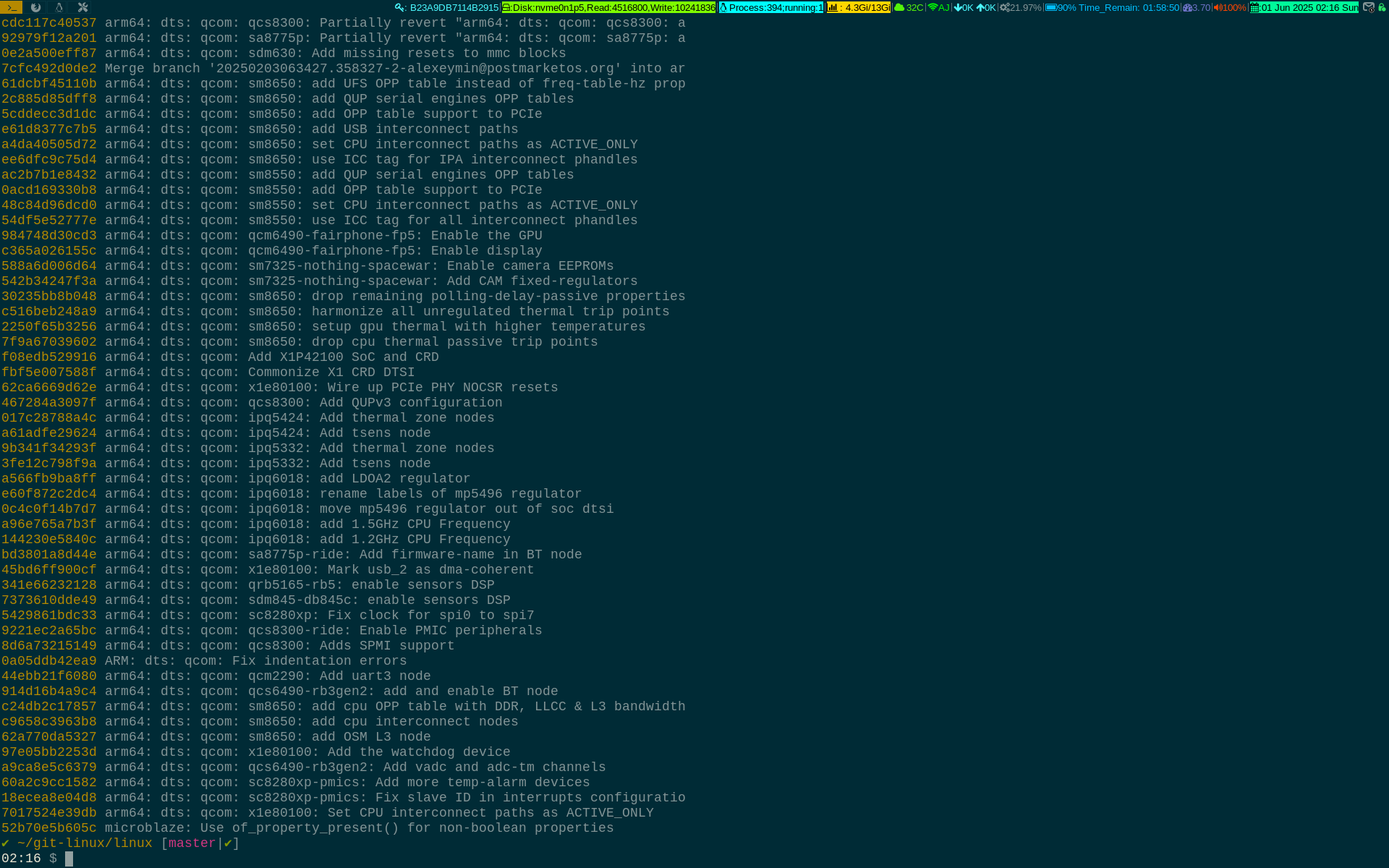The height and width of the screenshot is (868, 1389).
Task: Click the CPU gears icon showing 21.97%
Action: pyautogui.click(x=1005, y=8)
